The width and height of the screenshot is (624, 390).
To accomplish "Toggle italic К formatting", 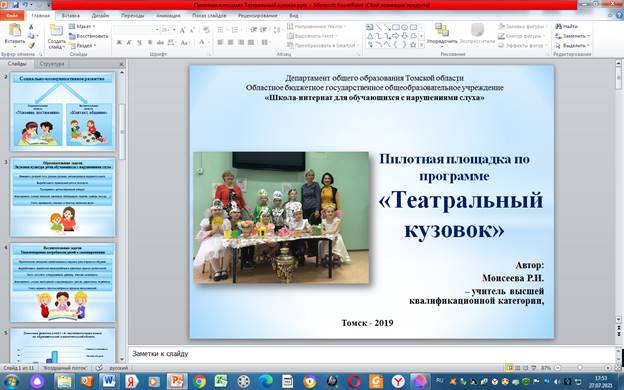I will click(129, 42).
